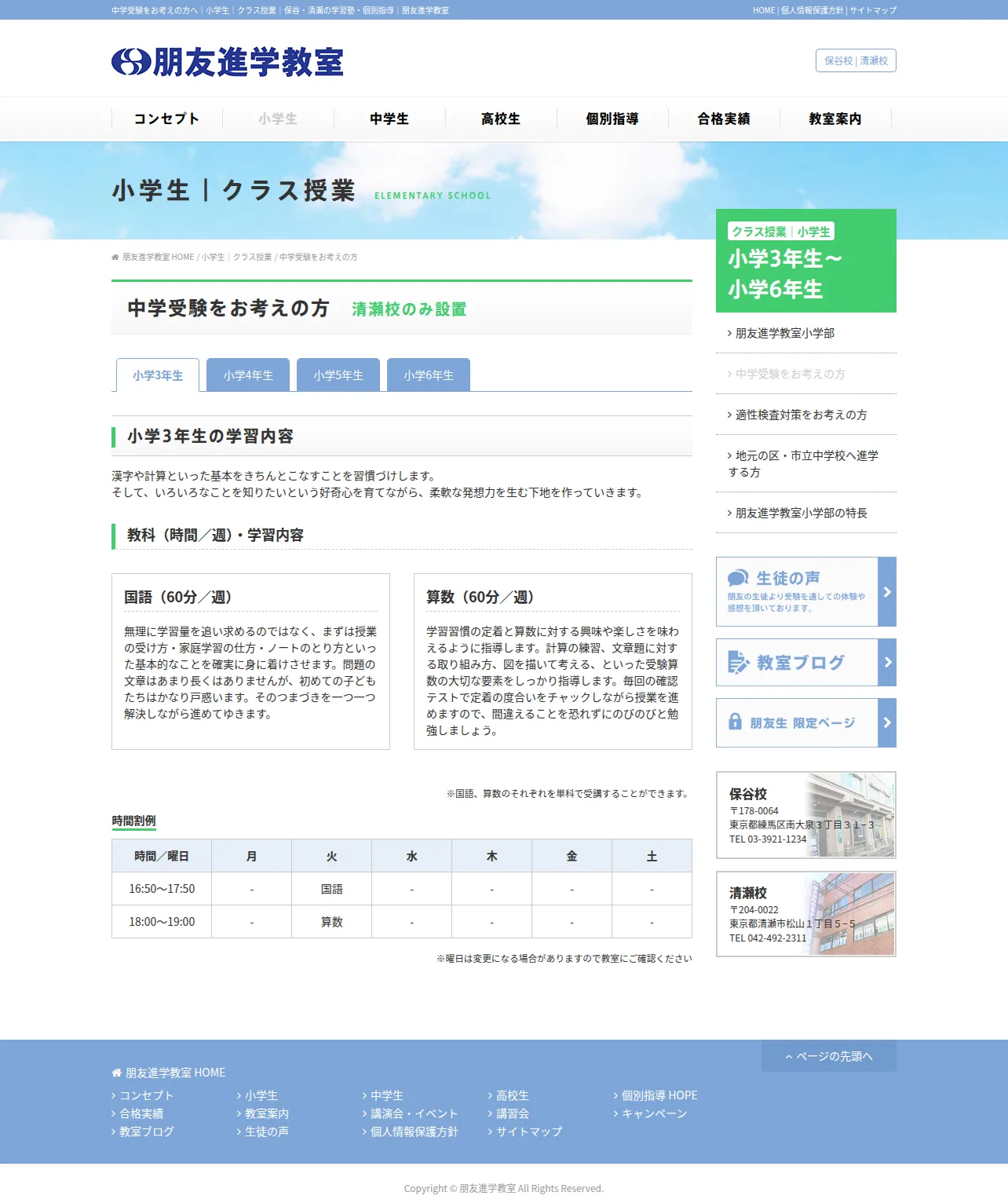Click the arrow on 生徒の声 banner

point(887,591)
